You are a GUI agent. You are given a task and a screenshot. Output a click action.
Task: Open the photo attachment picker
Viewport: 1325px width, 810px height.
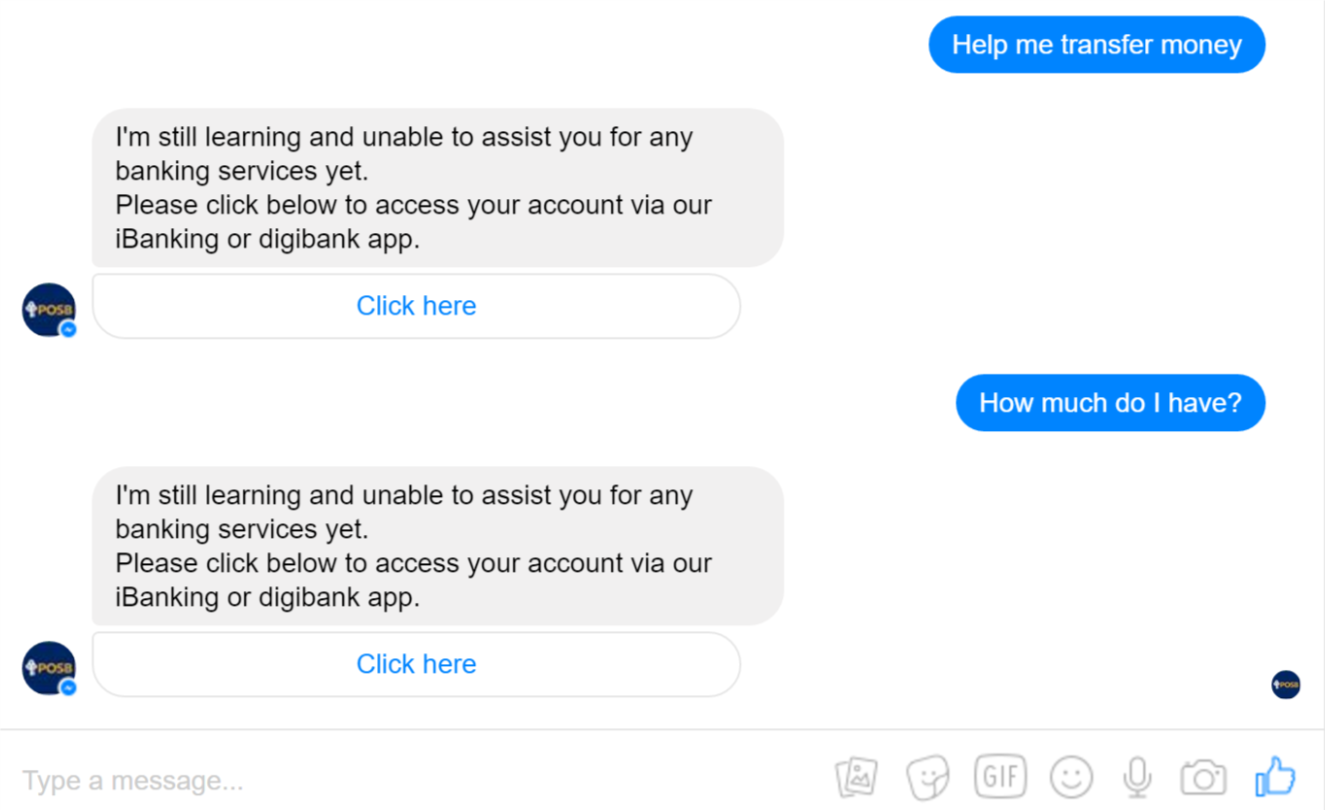[857, 777]
